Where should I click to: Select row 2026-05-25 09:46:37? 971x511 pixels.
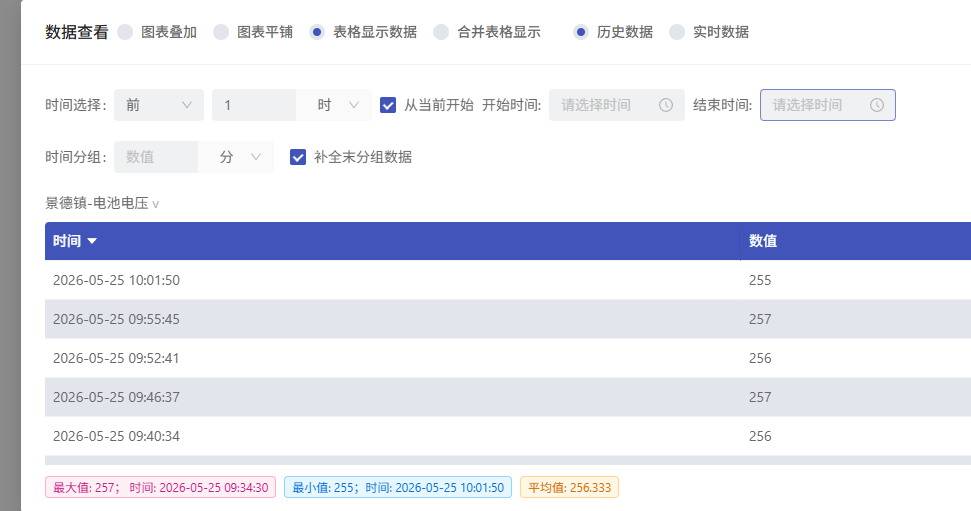click(508, 397)
